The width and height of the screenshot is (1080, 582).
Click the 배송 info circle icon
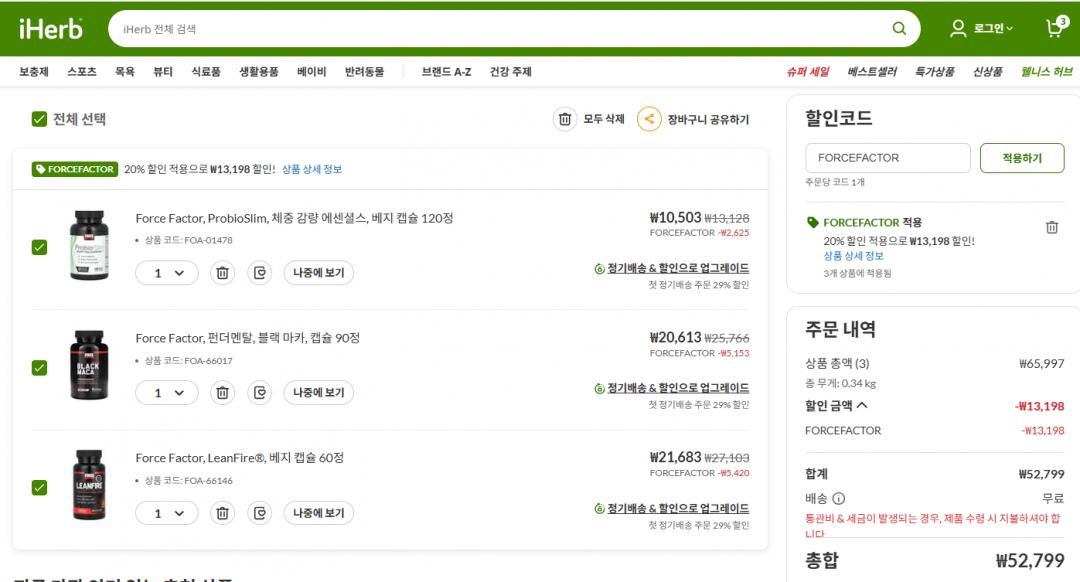coord(838,498)
